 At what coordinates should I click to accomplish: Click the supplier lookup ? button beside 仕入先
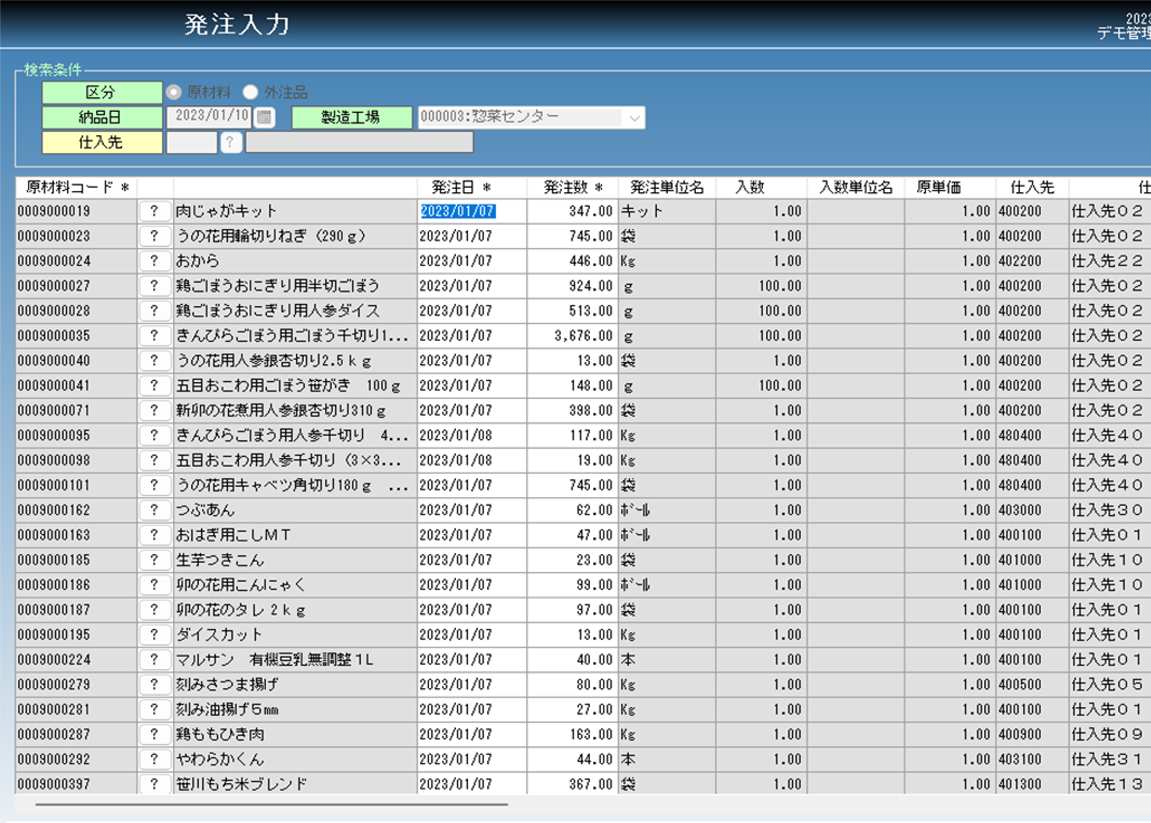pos(230,142)
